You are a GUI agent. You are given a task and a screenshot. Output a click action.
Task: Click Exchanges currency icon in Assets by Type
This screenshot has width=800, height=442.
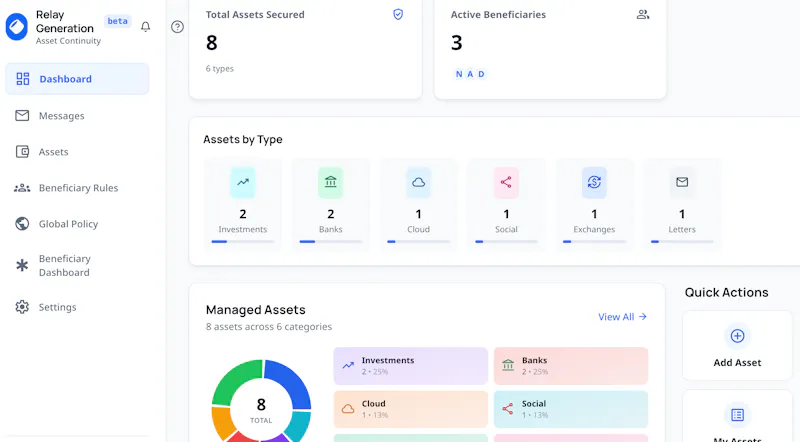click(x=594, y=182)
